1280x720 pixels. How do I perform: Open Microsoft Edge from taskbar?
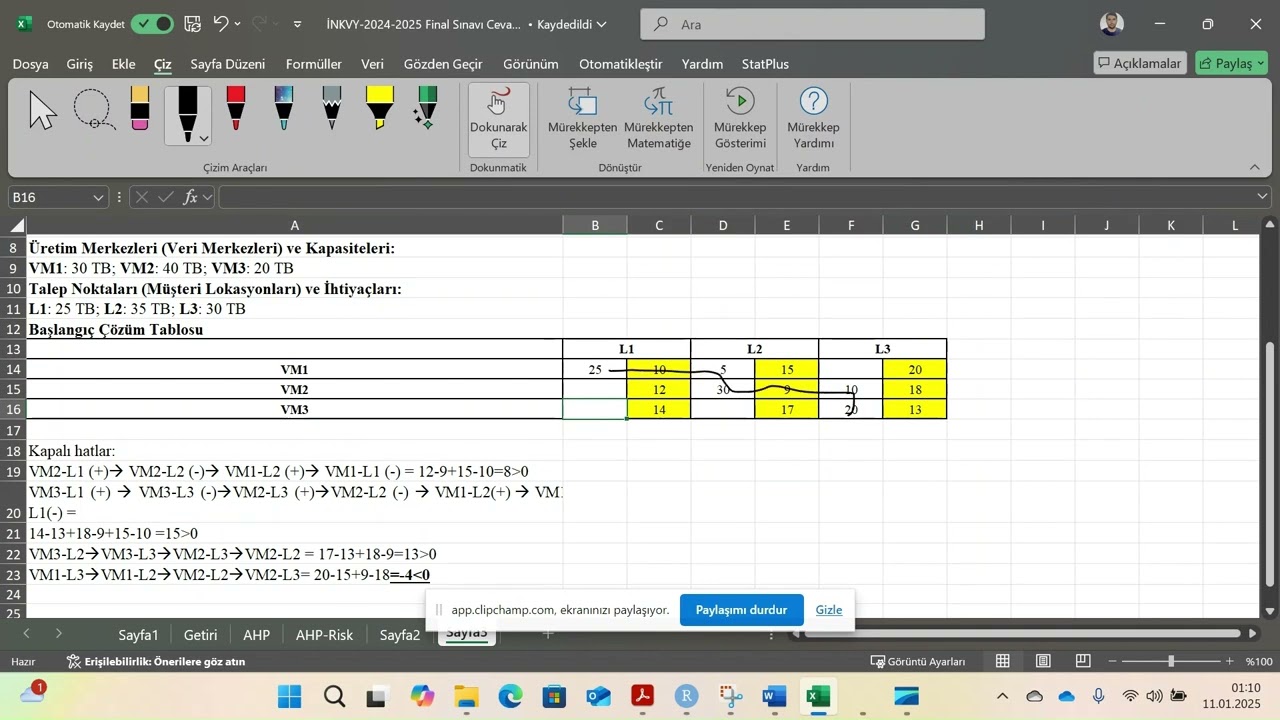[x=510, y=696]
